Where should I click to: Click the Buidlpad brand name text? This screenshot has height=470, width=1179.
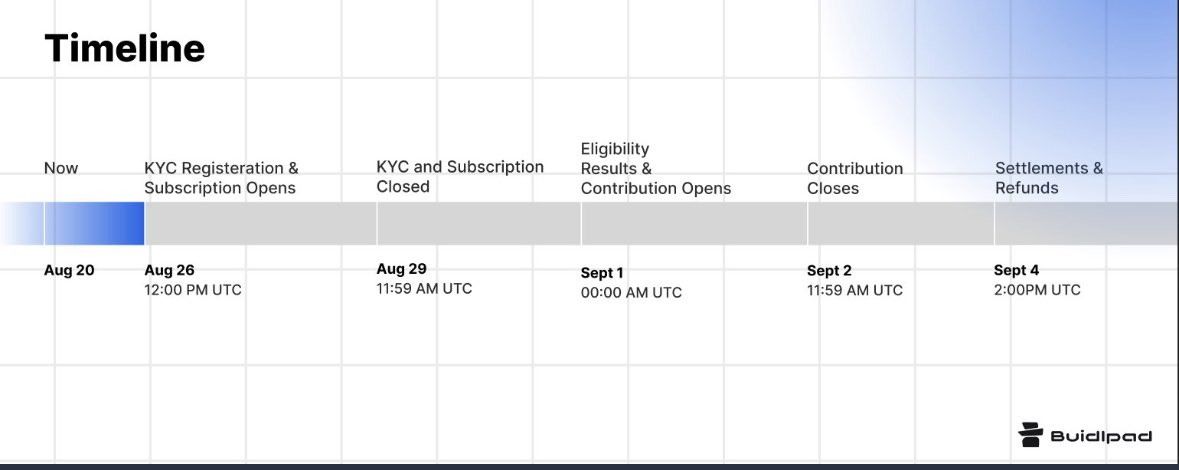click(1101, 436)
